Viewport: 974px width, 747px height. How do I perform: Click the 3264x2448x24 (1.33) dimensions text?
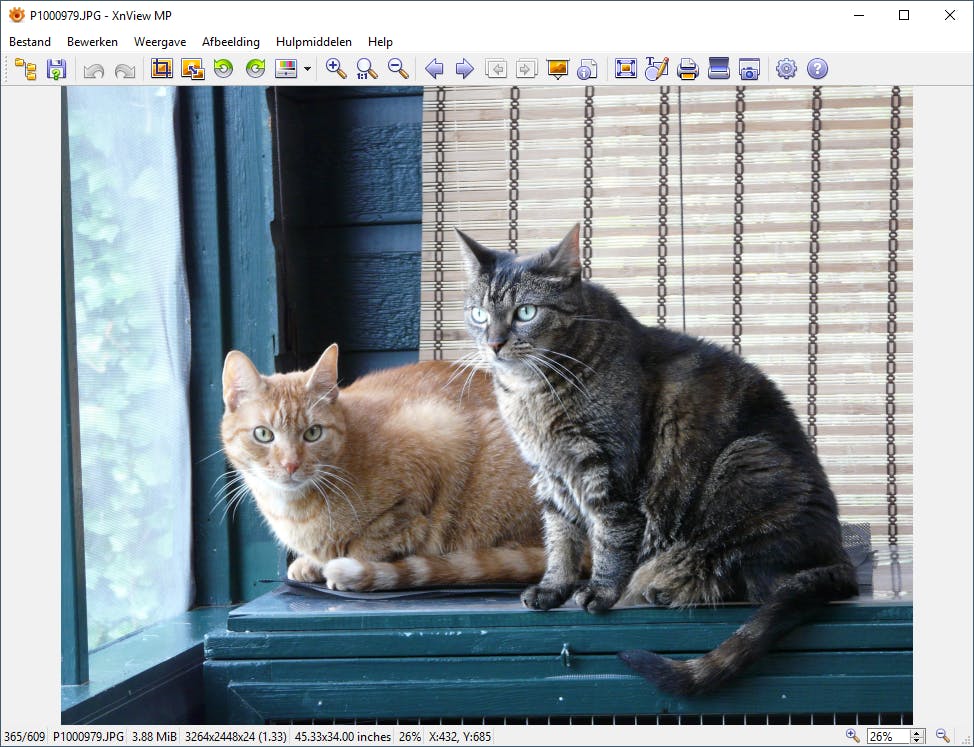coord(235,736)
